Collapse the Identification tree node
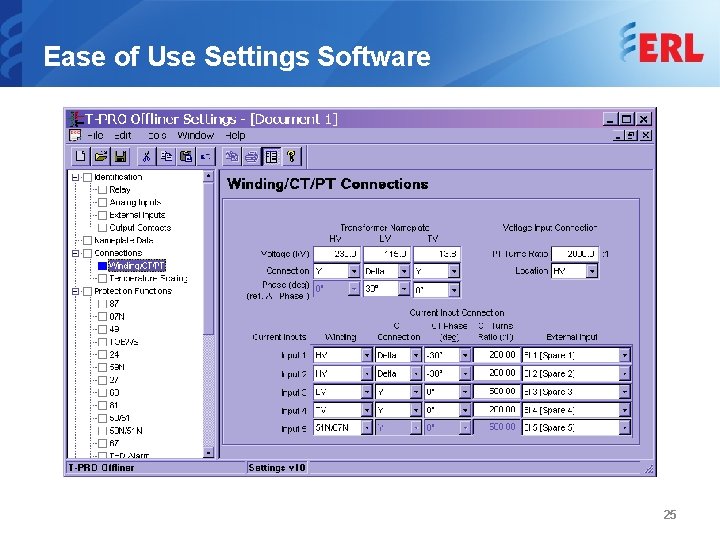 coord(75,177)
